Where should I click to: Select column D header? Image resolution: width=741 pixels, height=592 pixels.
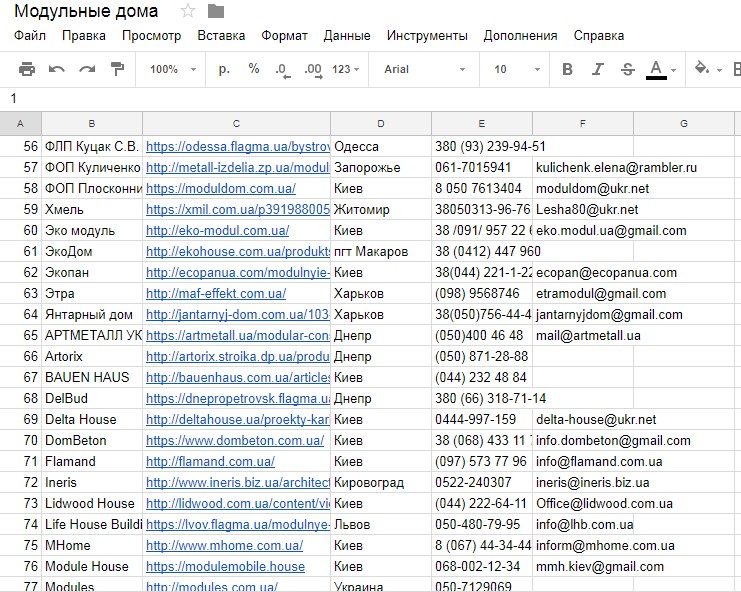pos(381,124)
